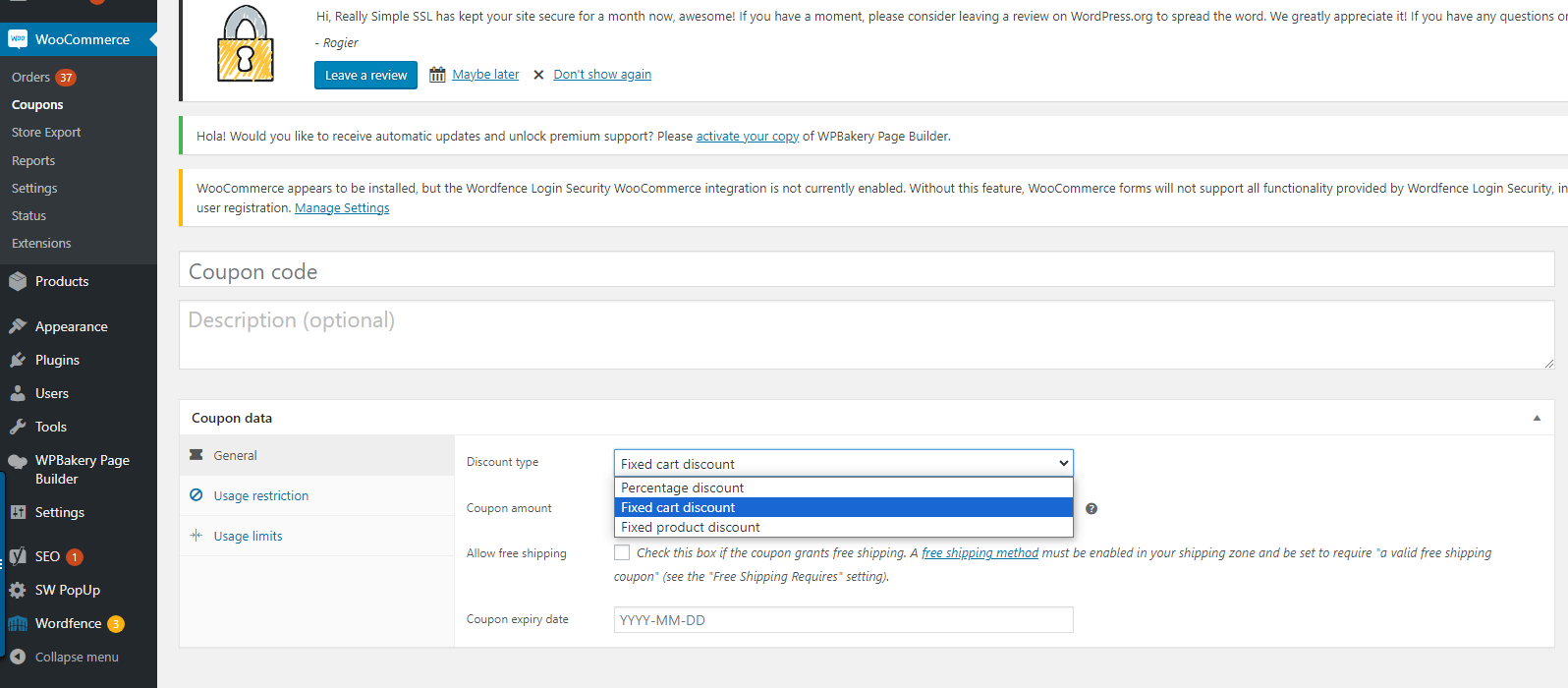Click the Leave a review button
1568x688 pixels.
click(365, 75)
